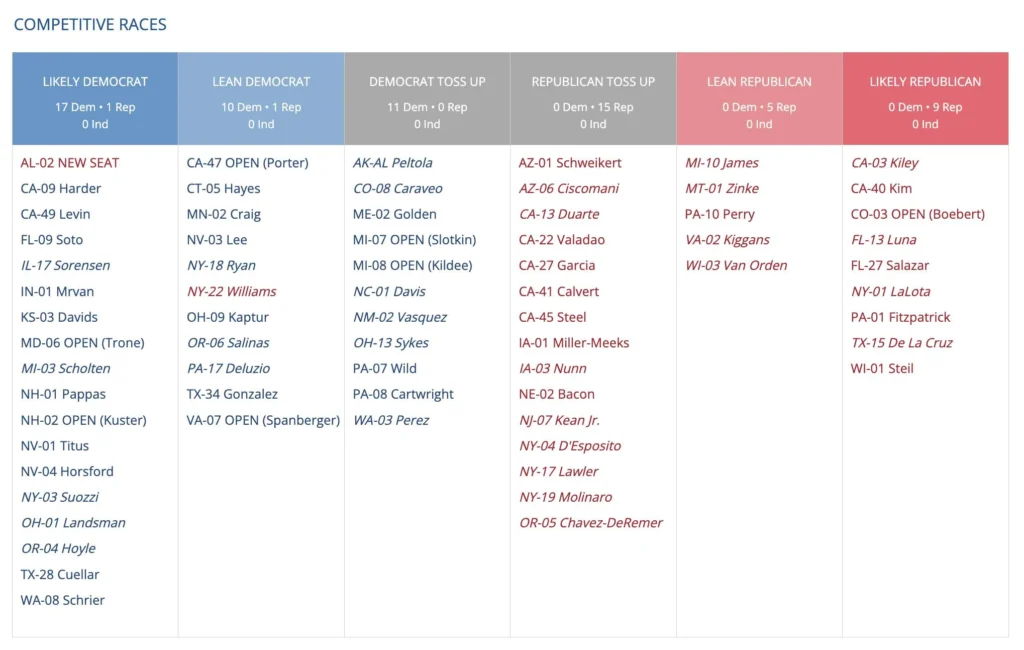The width and height of the screenshot is (1024, 650).
Task: Click the Lean Republican column header
Action: [759, 82]
